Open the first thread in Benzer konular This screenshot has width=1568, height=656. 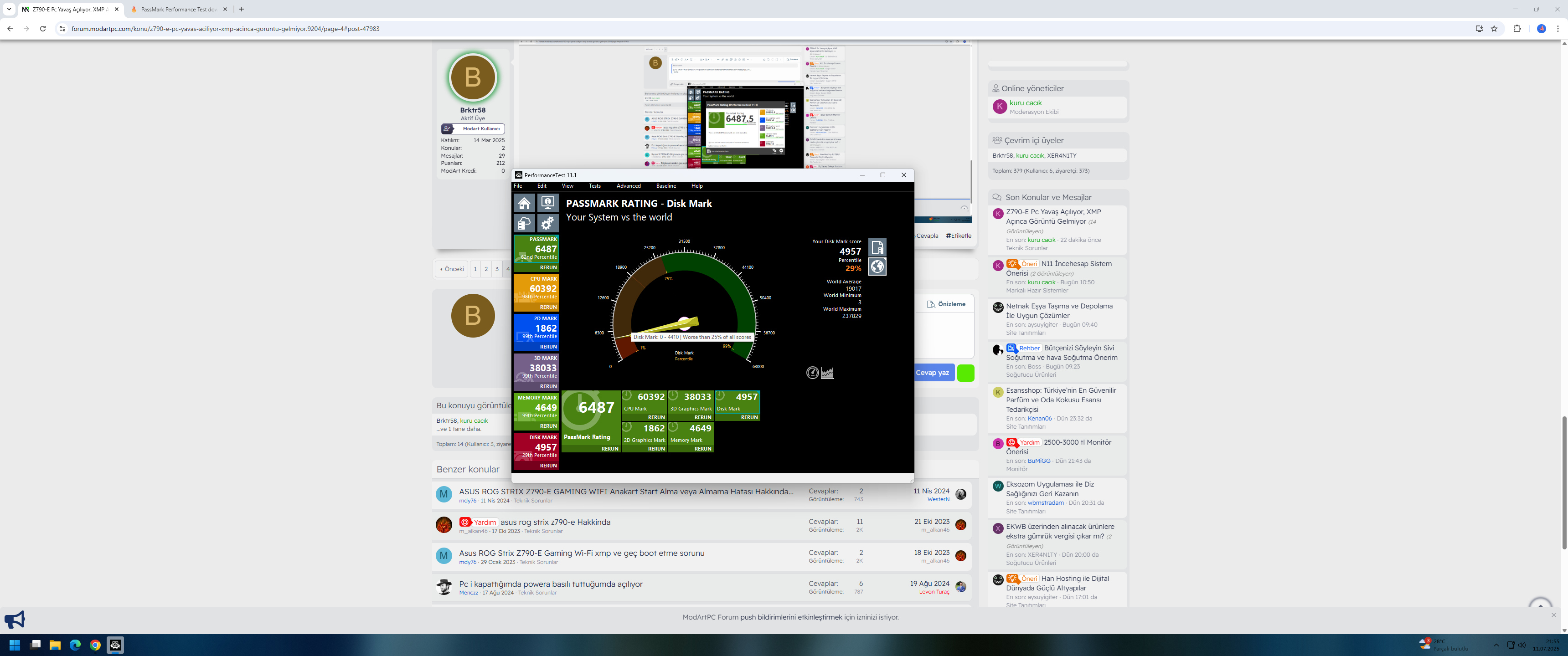coord(626,491)
